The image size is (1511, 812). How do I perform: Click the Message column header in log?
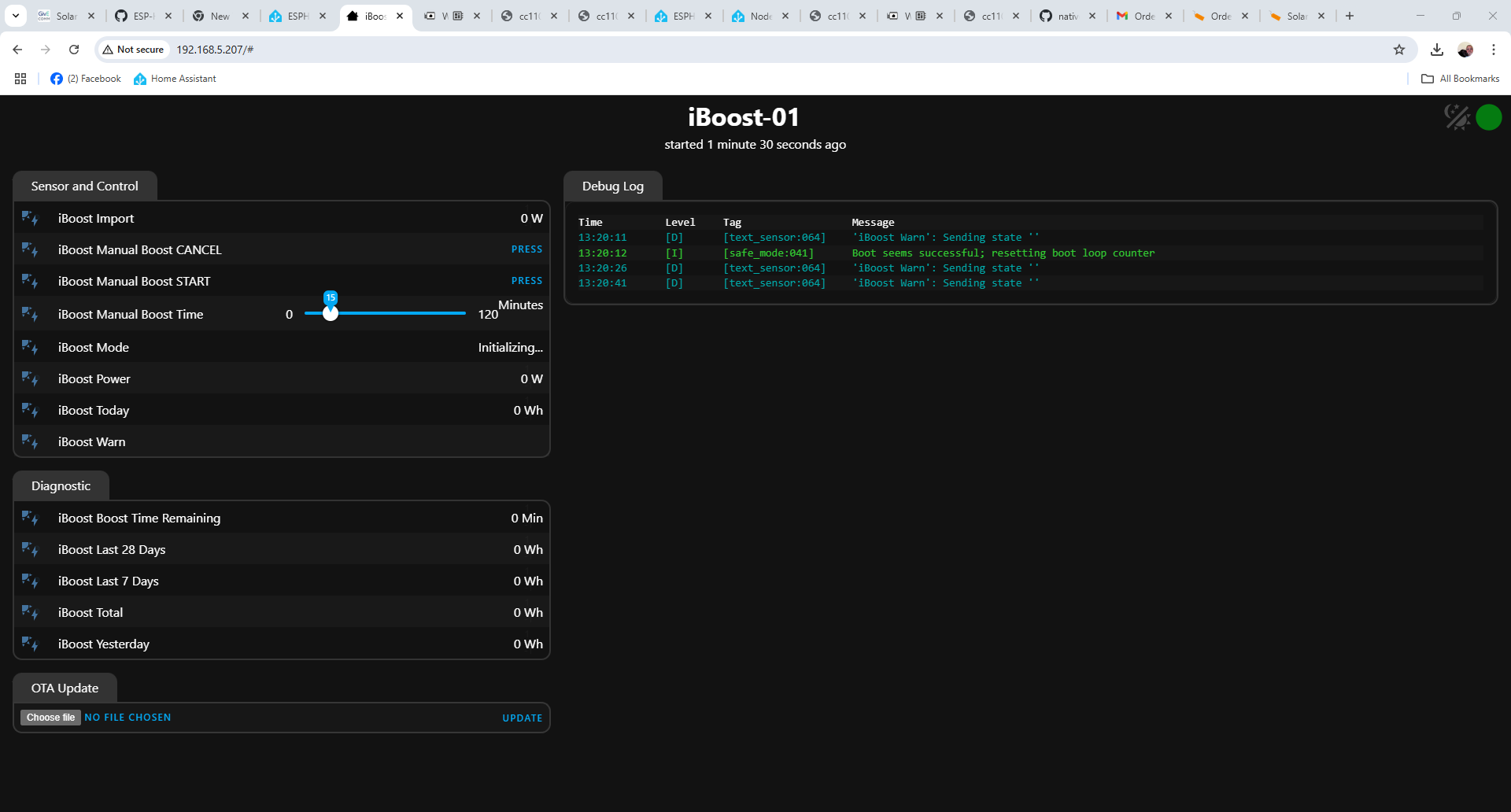873,223
